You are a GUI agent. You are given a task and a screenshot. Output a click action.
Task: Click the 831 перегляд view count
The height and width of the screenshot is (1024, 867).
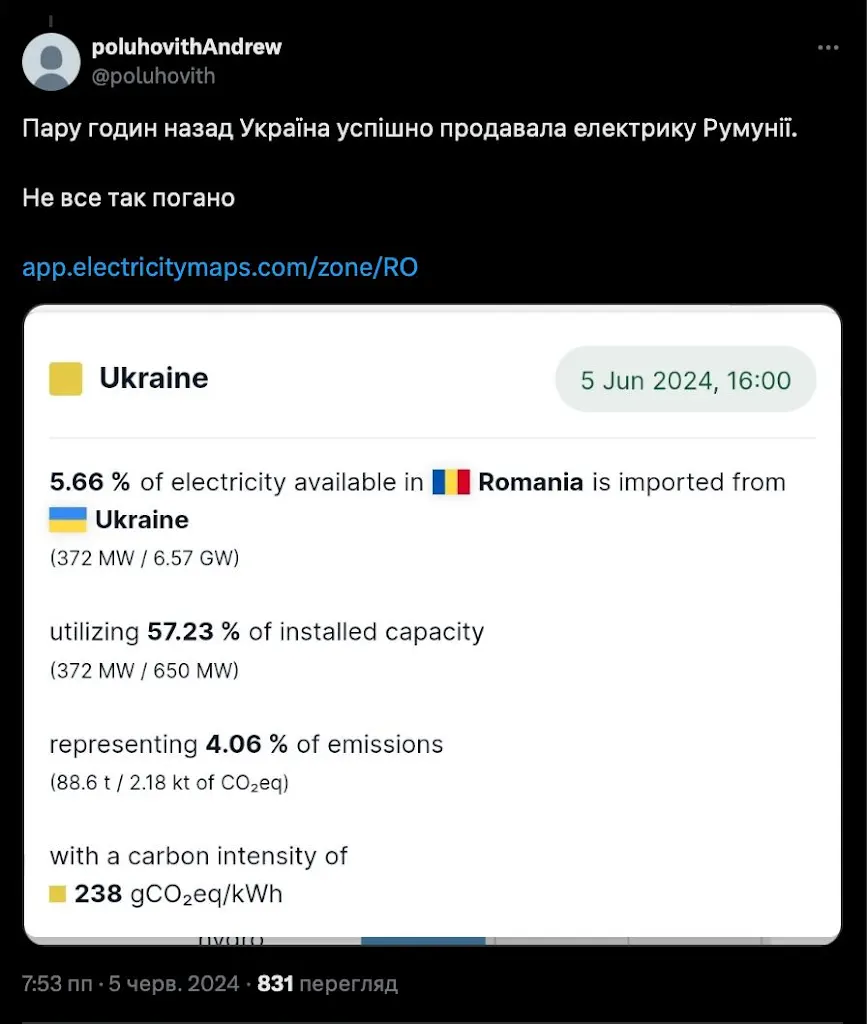327,984
